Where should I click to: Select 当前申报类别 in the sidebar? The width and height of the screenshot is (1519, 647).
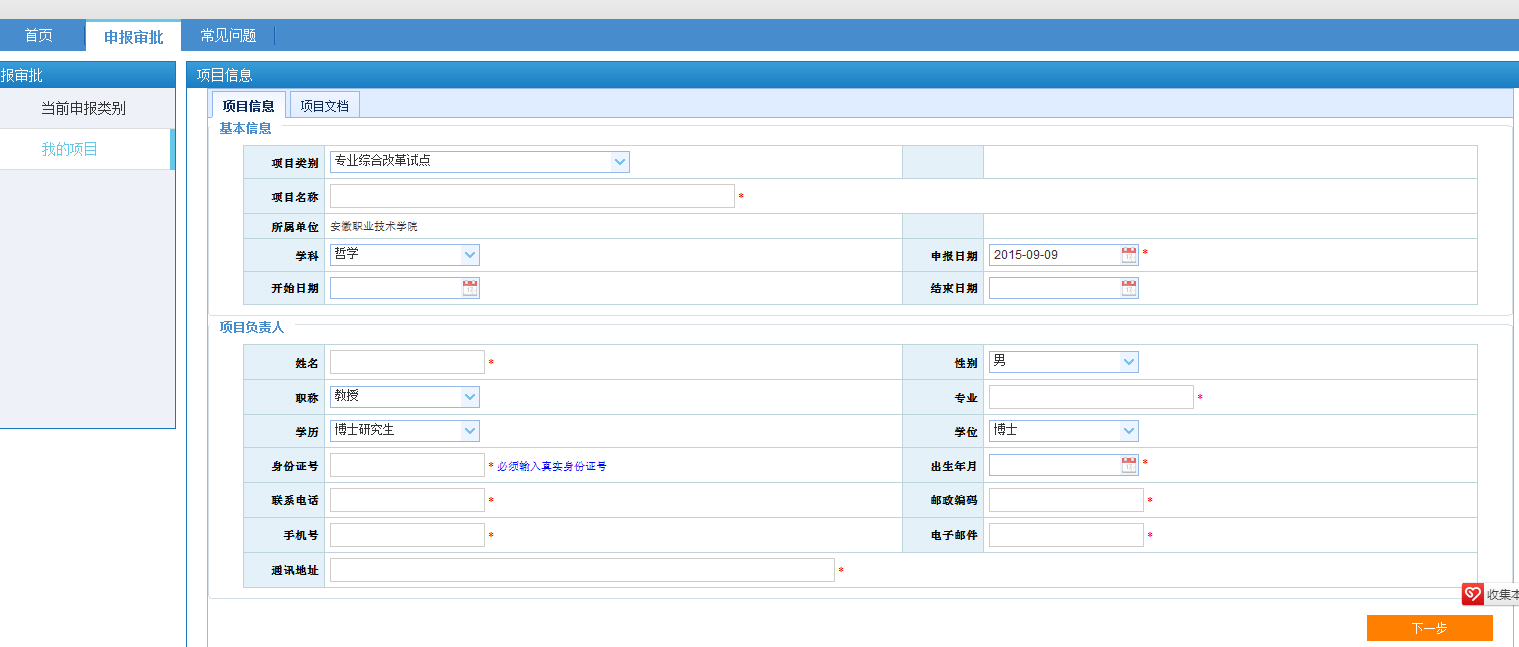(x=83, y=108)
